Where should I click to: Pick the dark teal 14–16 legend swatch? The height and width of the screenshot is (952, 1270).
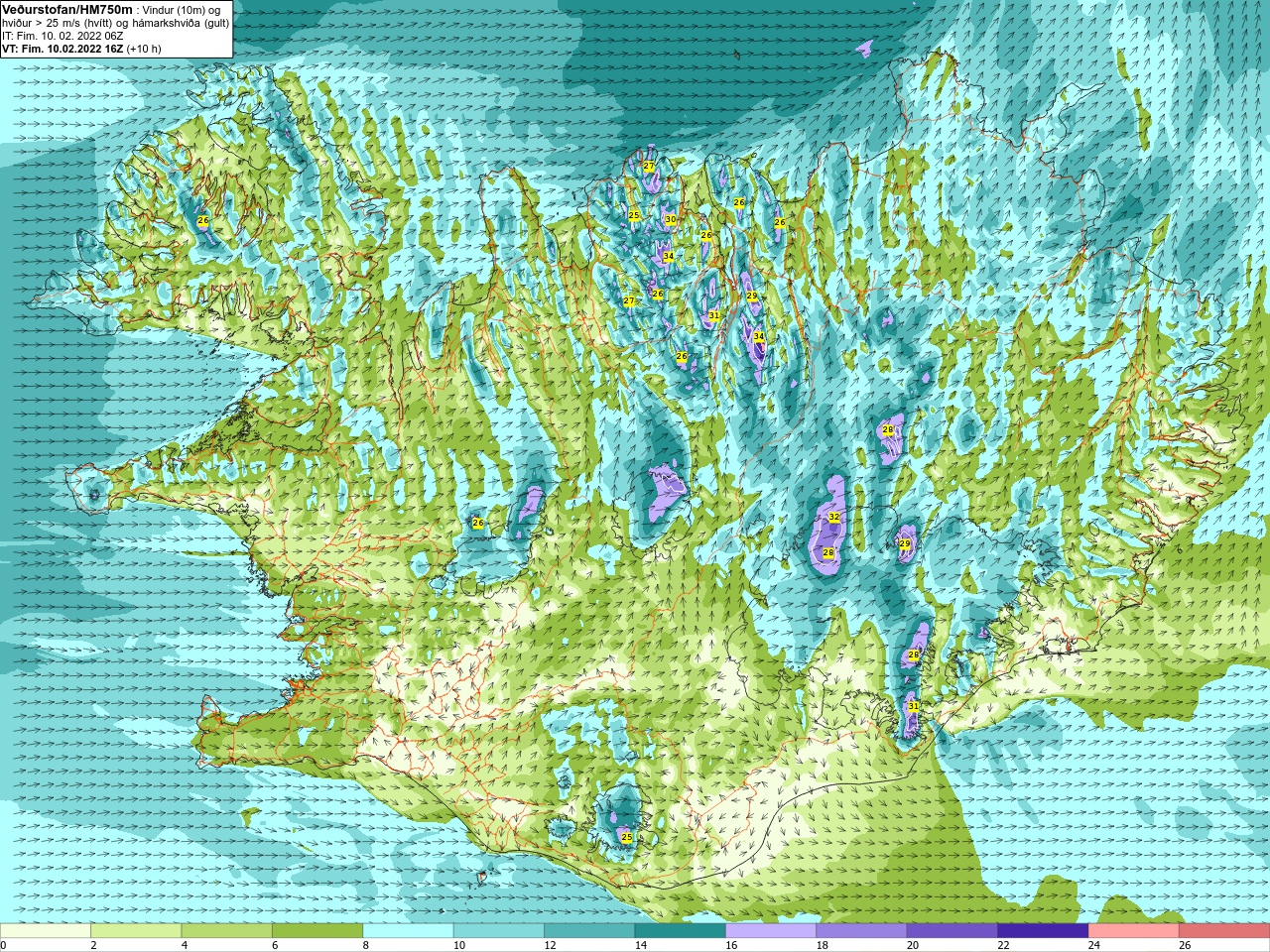pyautogui.click(x=680, y=931)
